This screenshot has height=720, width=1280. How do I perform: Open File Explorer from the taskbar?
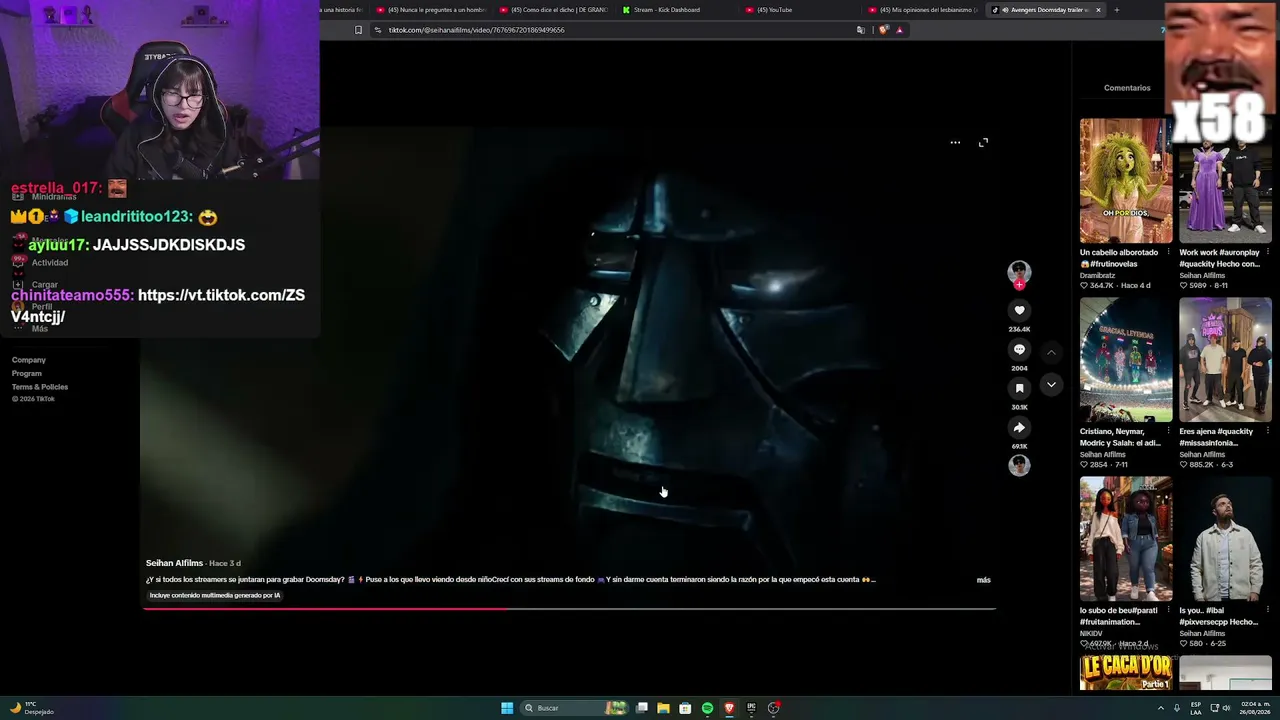tap(663, 708)
